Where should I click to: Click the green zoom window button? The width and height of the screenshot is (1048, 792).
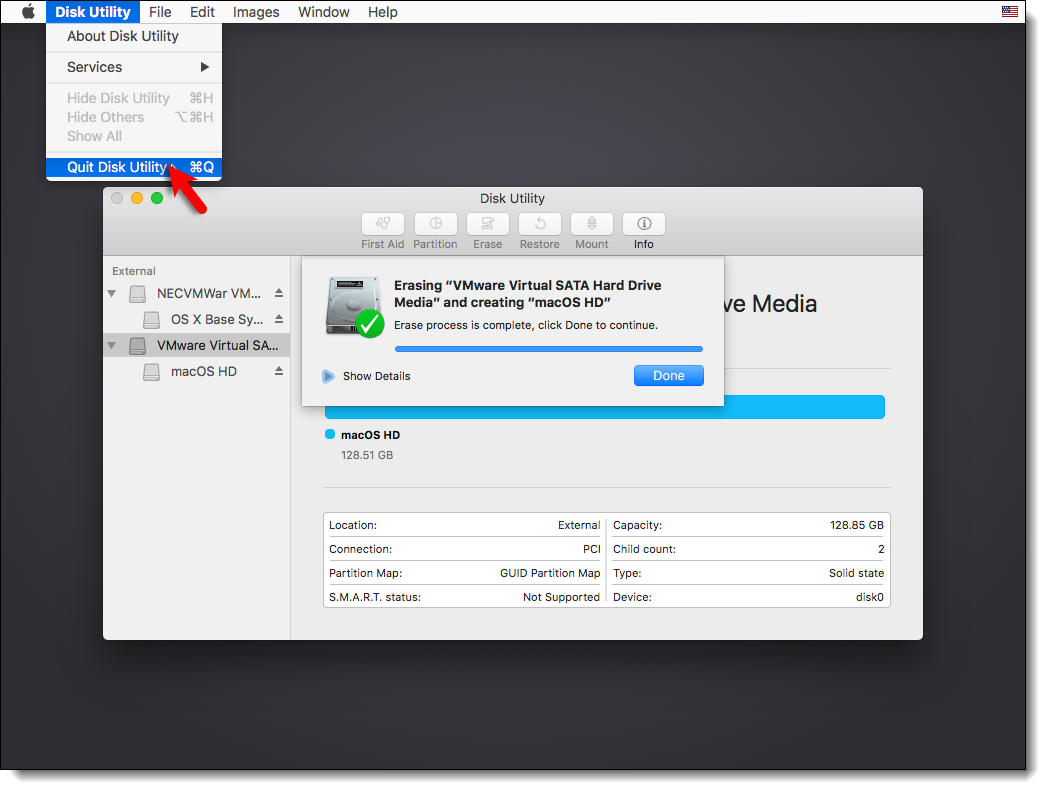[x=157, y=198]
